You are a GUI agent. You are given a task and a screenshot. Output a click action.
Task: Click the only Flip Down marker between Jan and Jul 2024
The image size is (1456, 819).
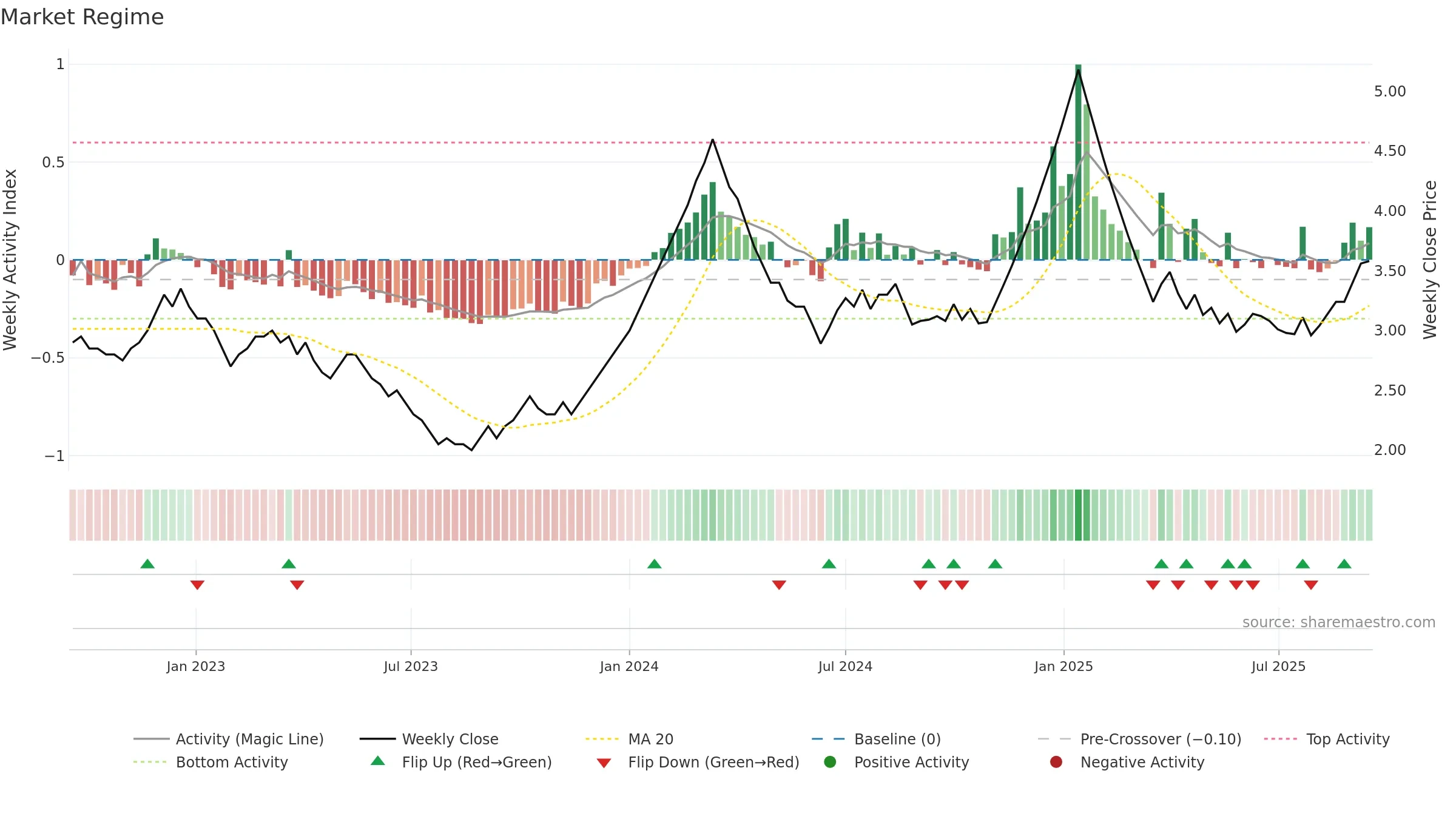tap(779, 585)
